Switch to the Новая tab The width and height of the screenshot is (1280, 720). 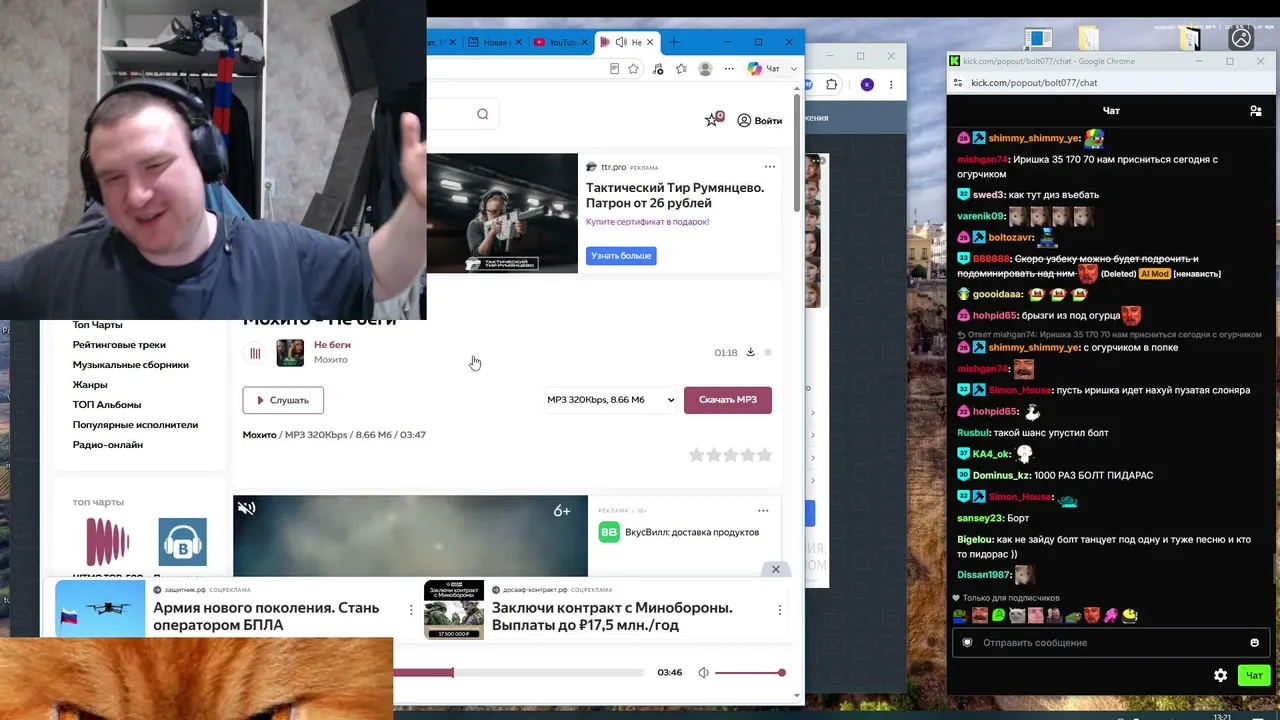[x=495, y=42]
